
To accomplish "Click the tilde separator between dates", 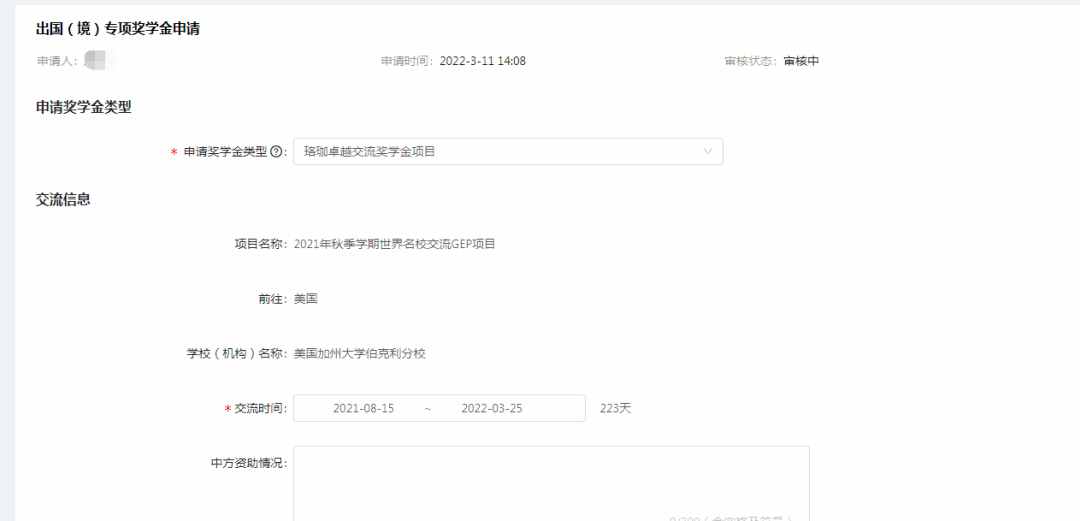I will coord(427,409).
